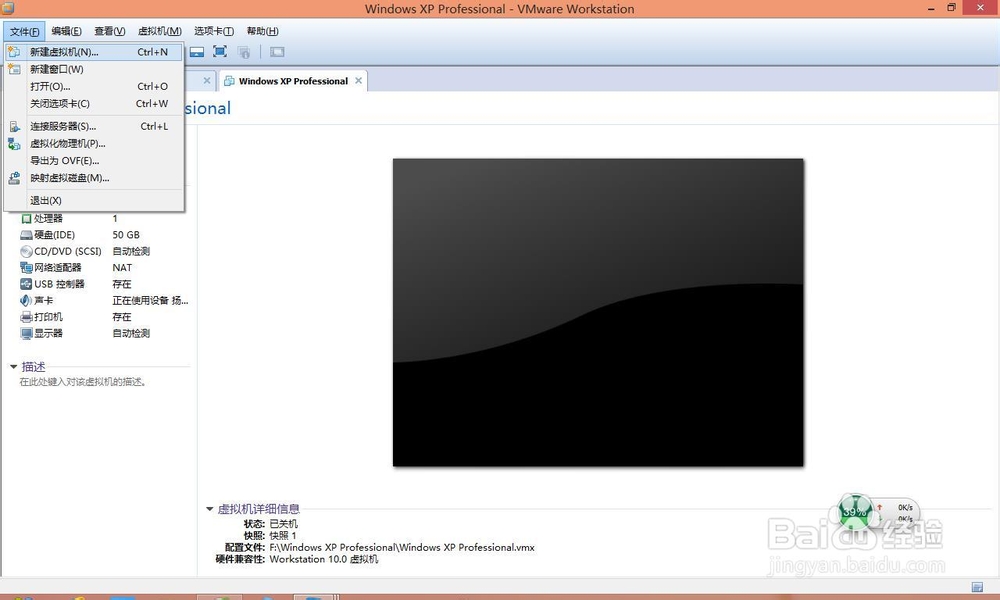Image resolution: width=1000 pixels, height=600 pixels.
Task: Click the 快照 1 snapshot value
Action: tap(283, 536)
